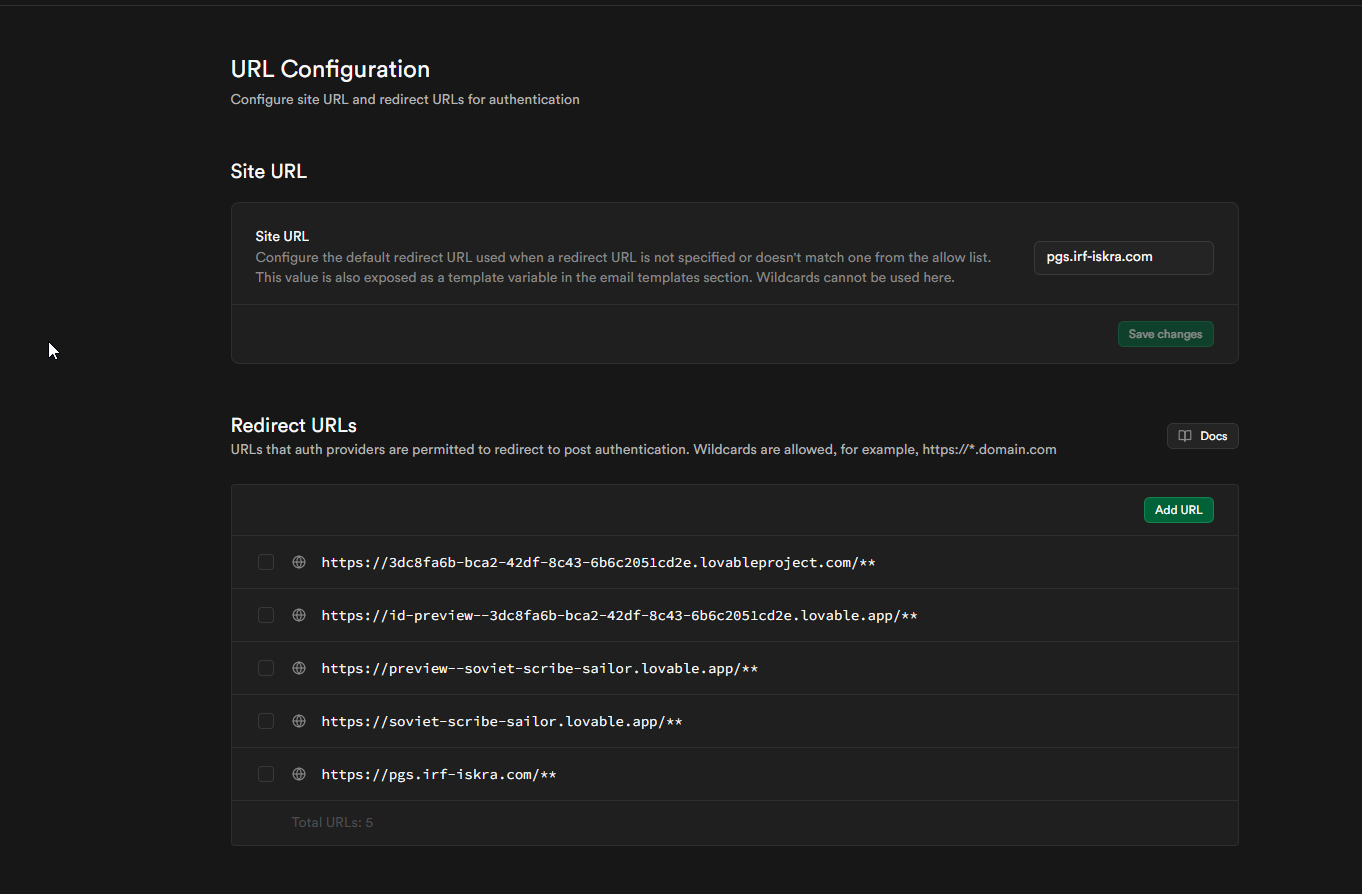
Task: Click the id-preview--3dc8fa6b lovable.app URL text
Action: (x=619, y=615)
